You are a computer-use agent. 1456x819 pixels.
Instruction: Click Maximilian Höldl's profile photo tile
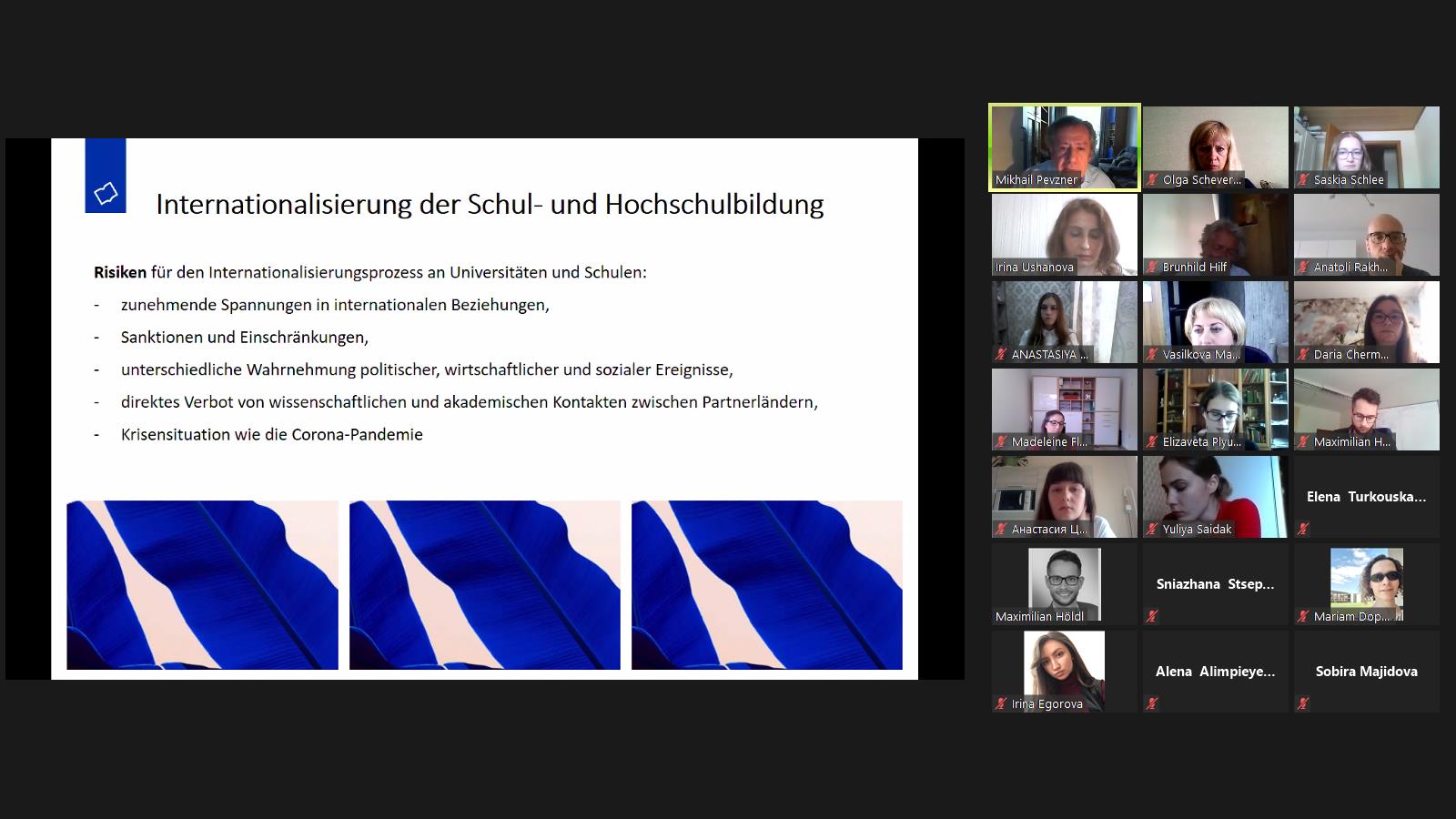1065,584
